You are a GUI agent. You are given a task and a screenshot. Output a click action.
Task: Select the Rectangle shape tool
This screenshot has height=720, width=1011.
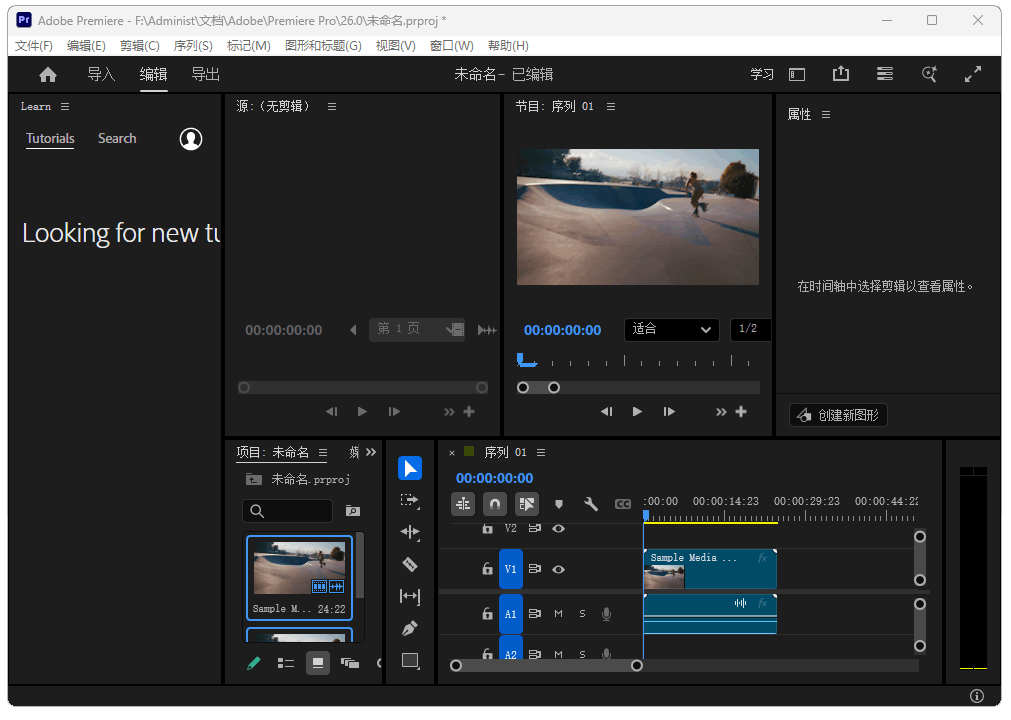tap(410, 660)
